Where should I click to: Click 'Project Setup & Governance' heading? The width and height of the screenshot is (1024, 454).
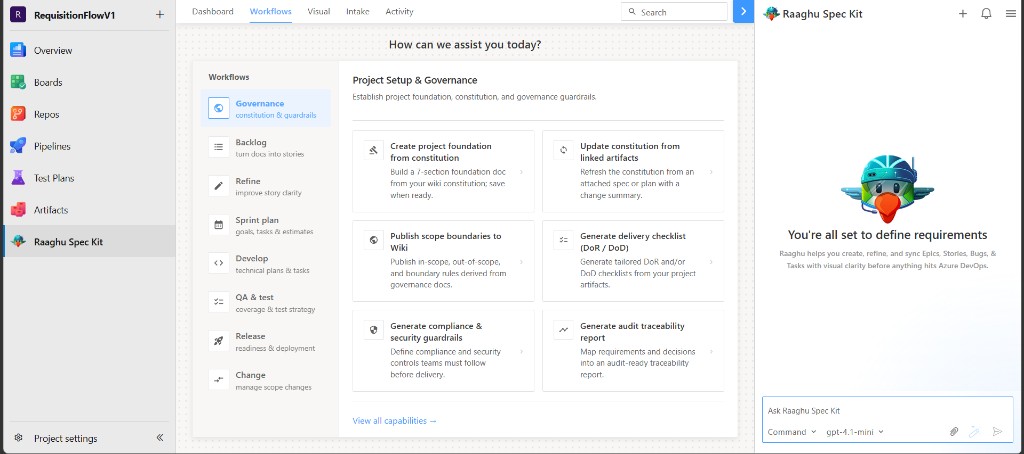tap(415, 80)
